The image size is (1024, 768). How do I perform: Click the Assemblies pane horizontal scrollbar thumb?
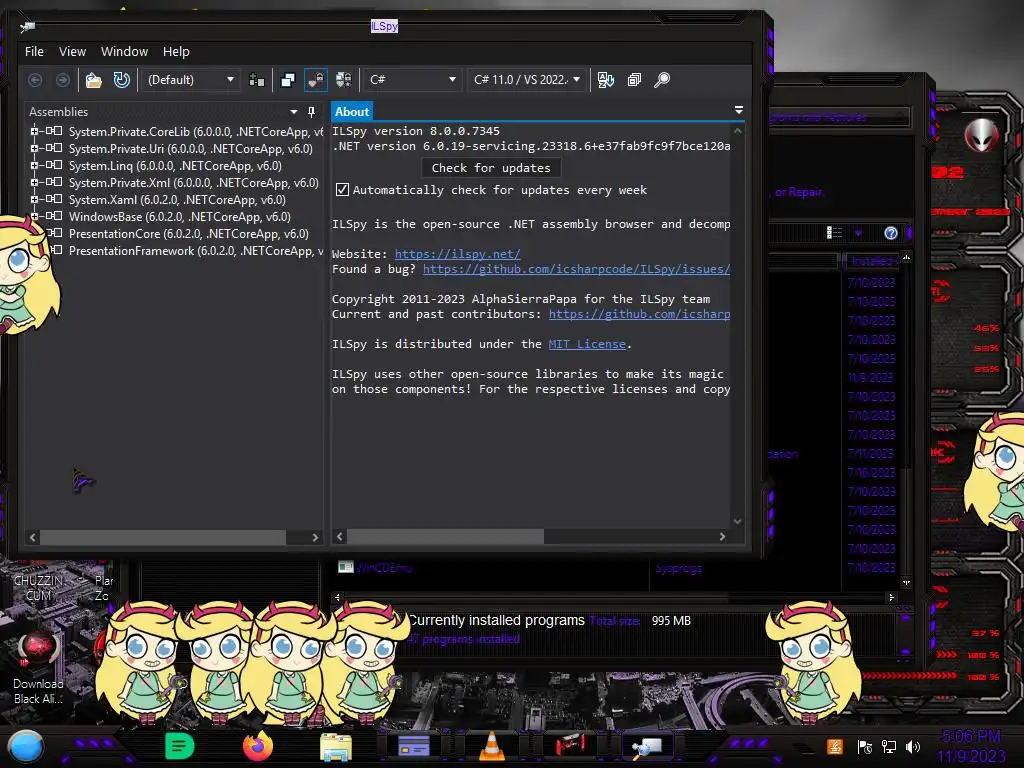(163, 537)
